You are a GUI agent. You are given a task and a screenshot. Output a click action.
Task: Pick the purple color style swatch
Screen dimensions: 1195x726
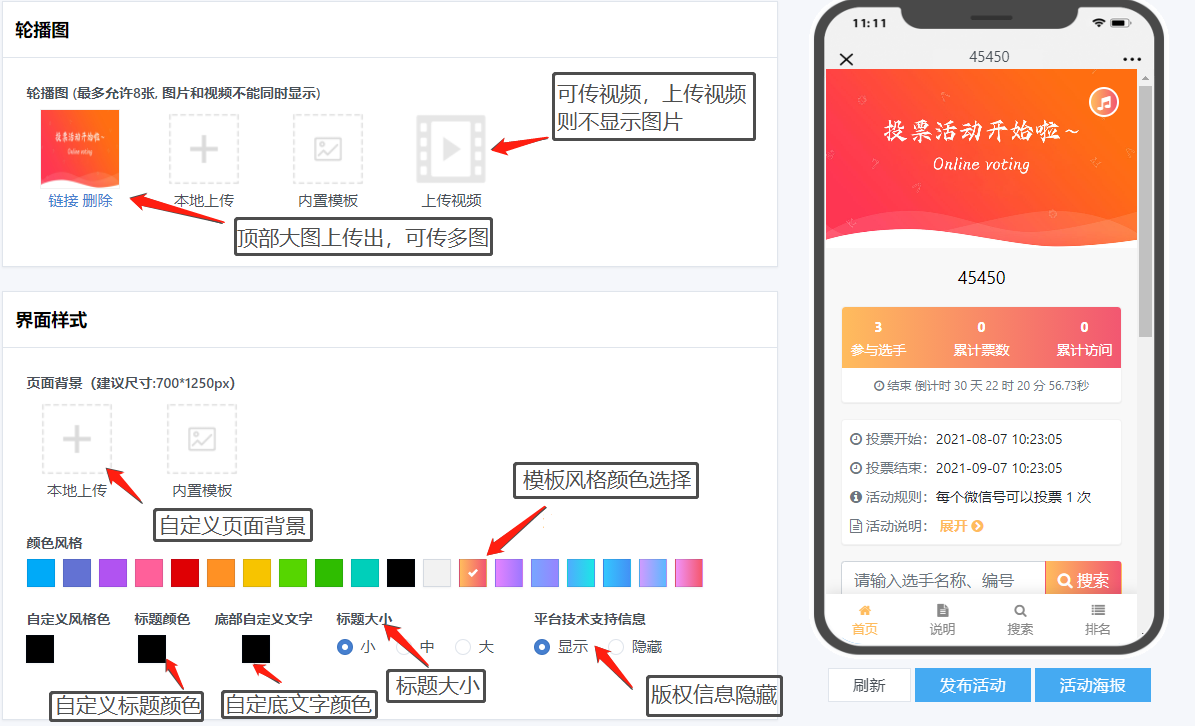coord(113,573)
